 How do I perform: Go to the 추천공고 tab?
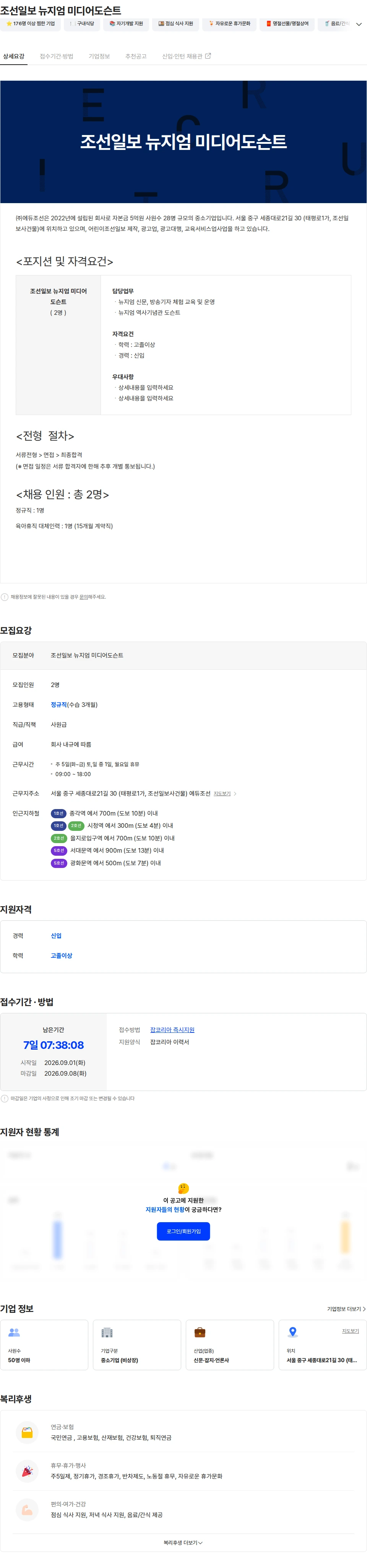(x=136, y=56)
